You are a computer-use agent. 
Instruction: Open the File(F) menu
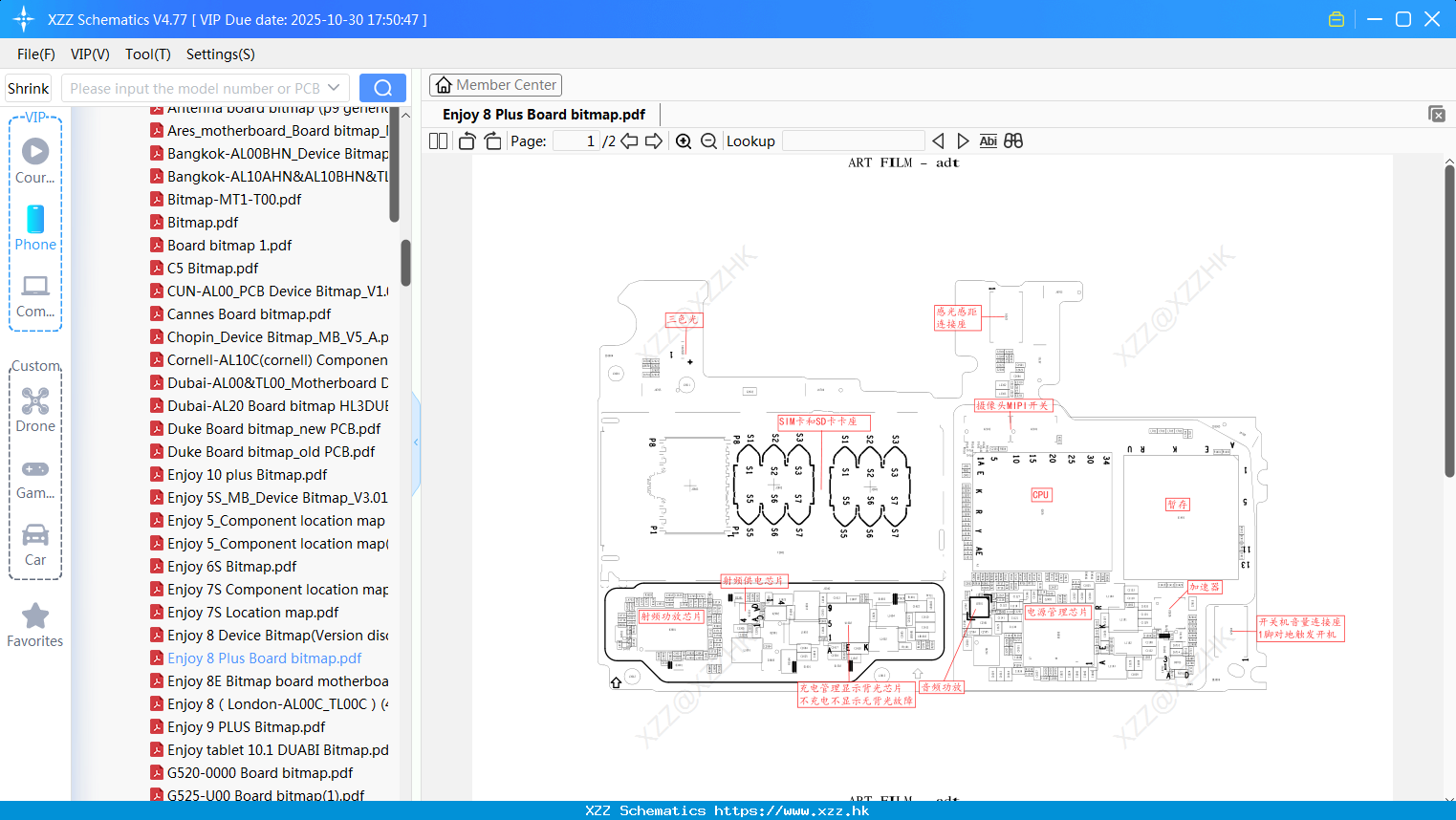(36, 54)
